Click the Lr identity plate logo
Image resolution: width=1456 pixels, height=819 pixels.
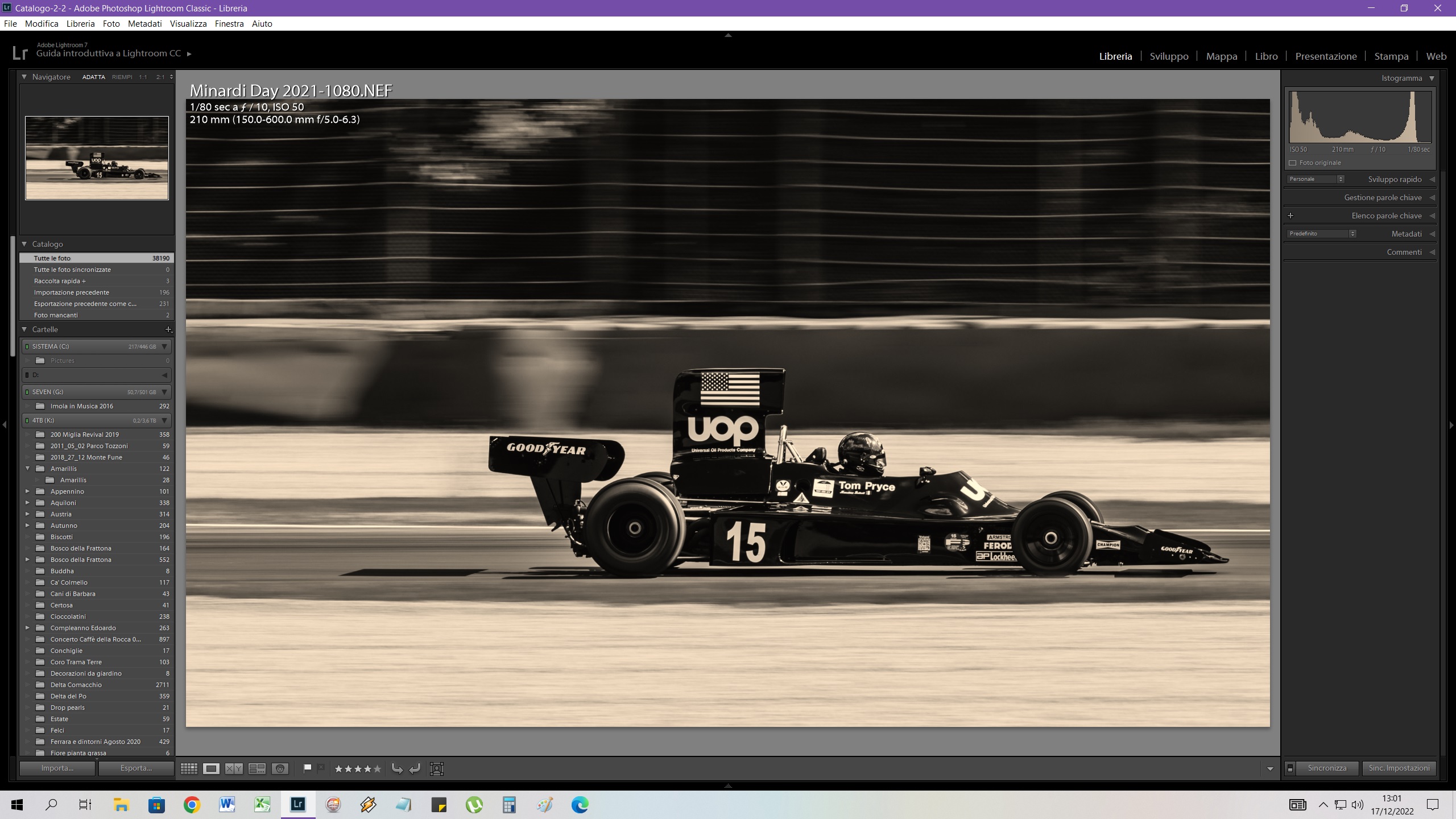pyautogui.click(x=20, y=53)
